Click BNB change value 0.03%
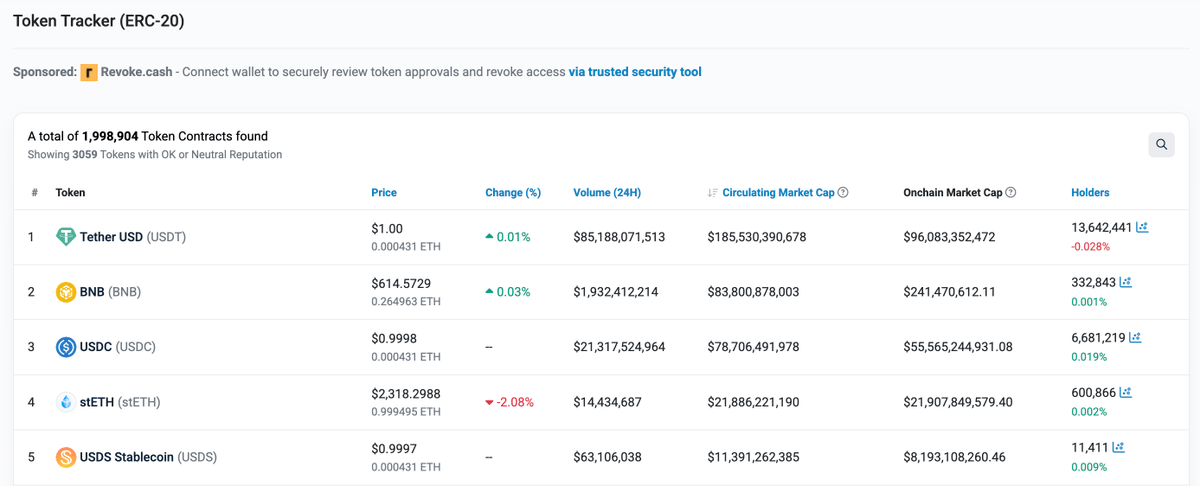This screenshot has height=486, width=1200. tap(513, 292)
